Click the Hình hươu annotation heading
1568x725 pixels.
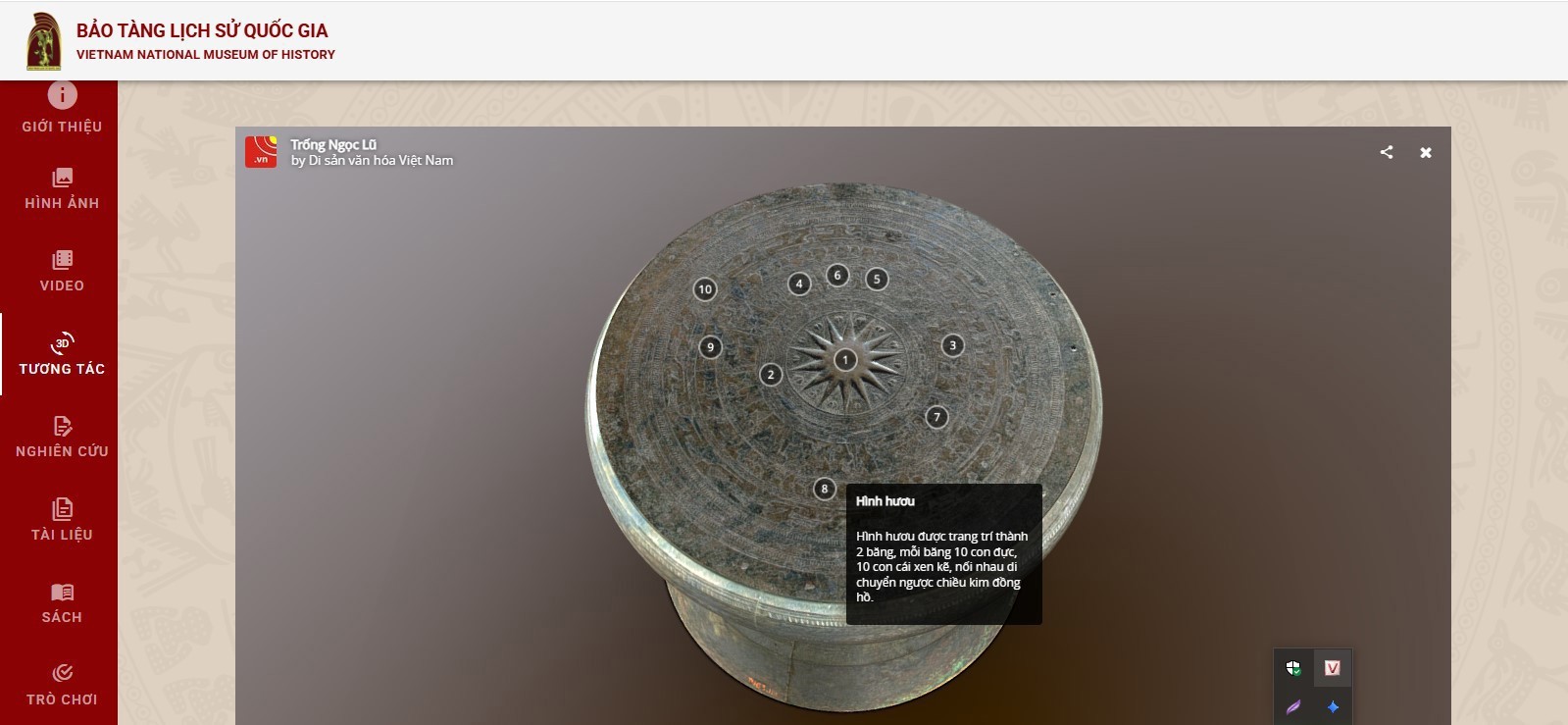885,501
